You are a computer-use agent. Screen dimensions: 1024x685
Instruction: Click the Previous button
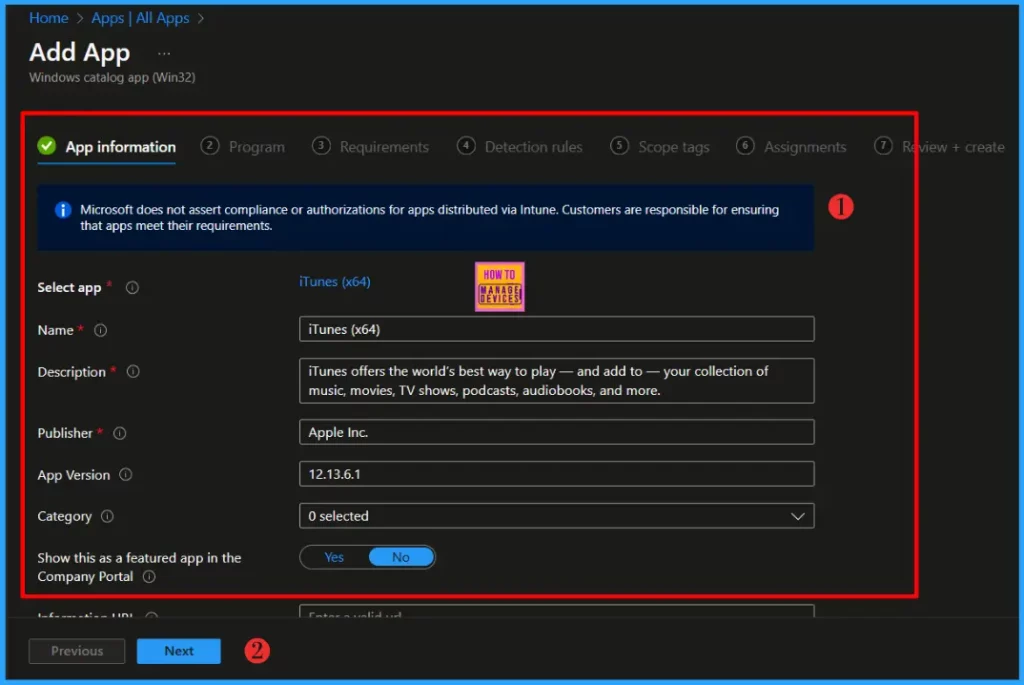76,651
